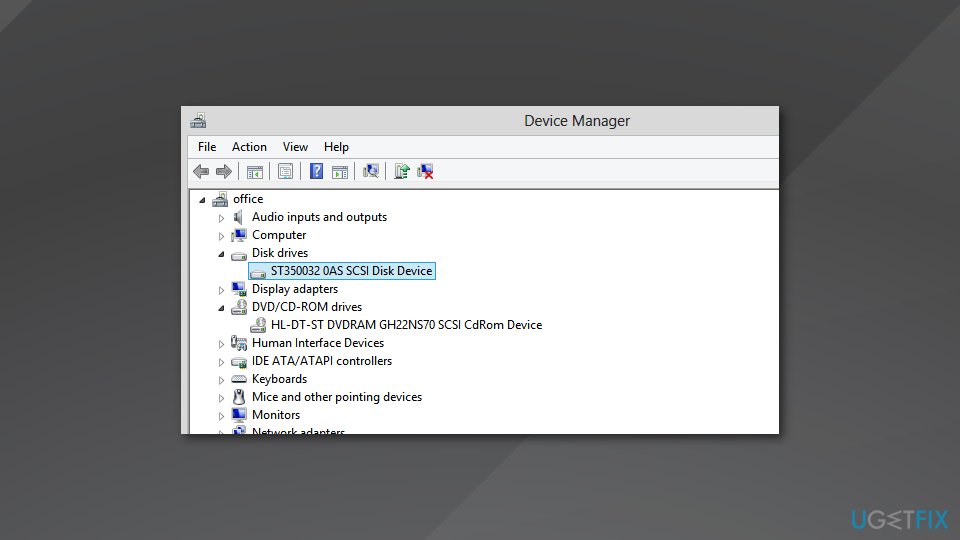960x540 pixels.
Task: Expand the Keyboards node
Action: tap(221, 380)
